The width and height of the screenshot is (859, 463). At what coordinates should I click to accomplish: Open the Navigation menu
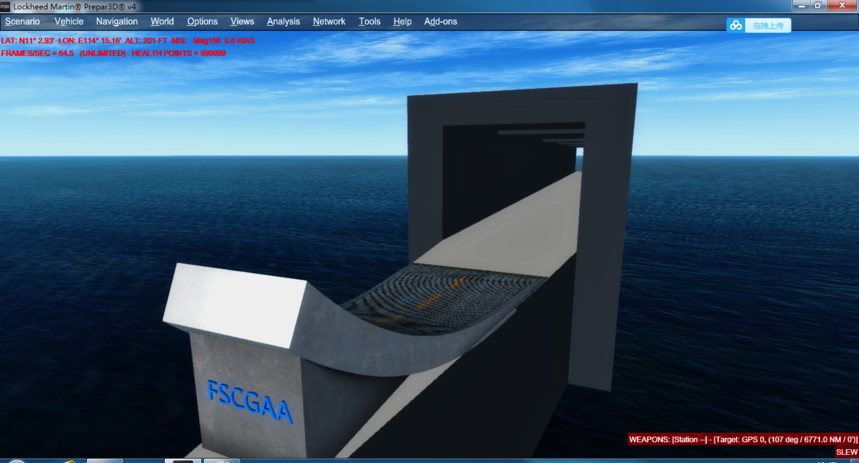(117, 21)
